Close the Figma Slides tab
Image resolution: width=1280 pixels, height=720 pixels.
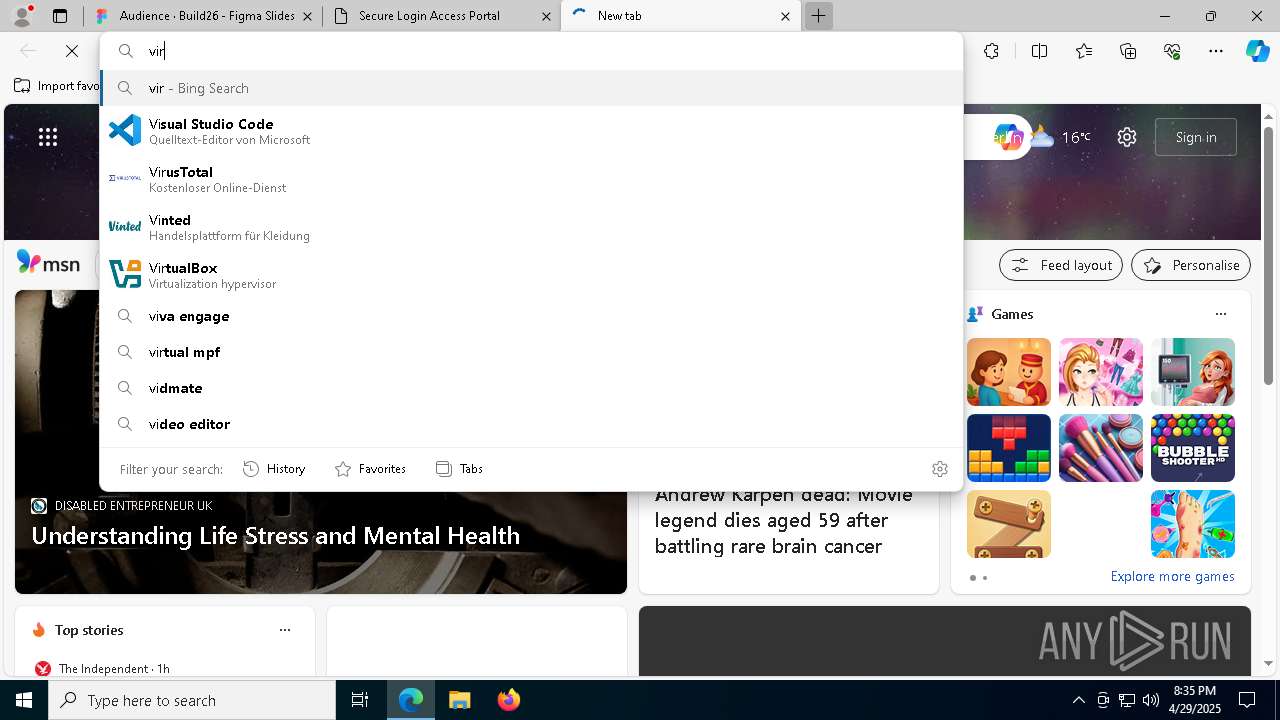[x=307, y=16]
